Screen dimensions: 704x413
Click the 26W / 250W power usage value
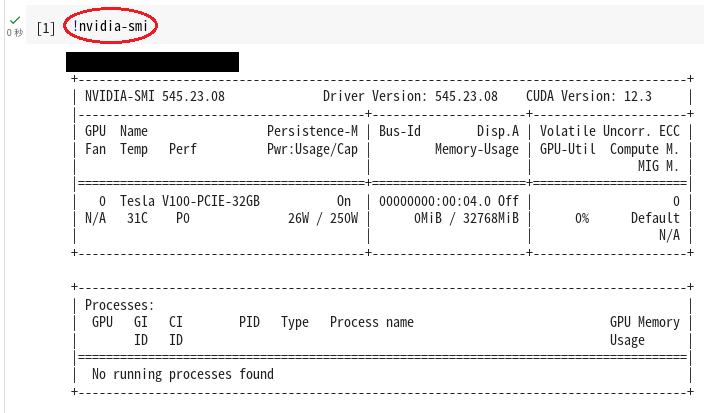pyautogui.click(x=323, y=218)
